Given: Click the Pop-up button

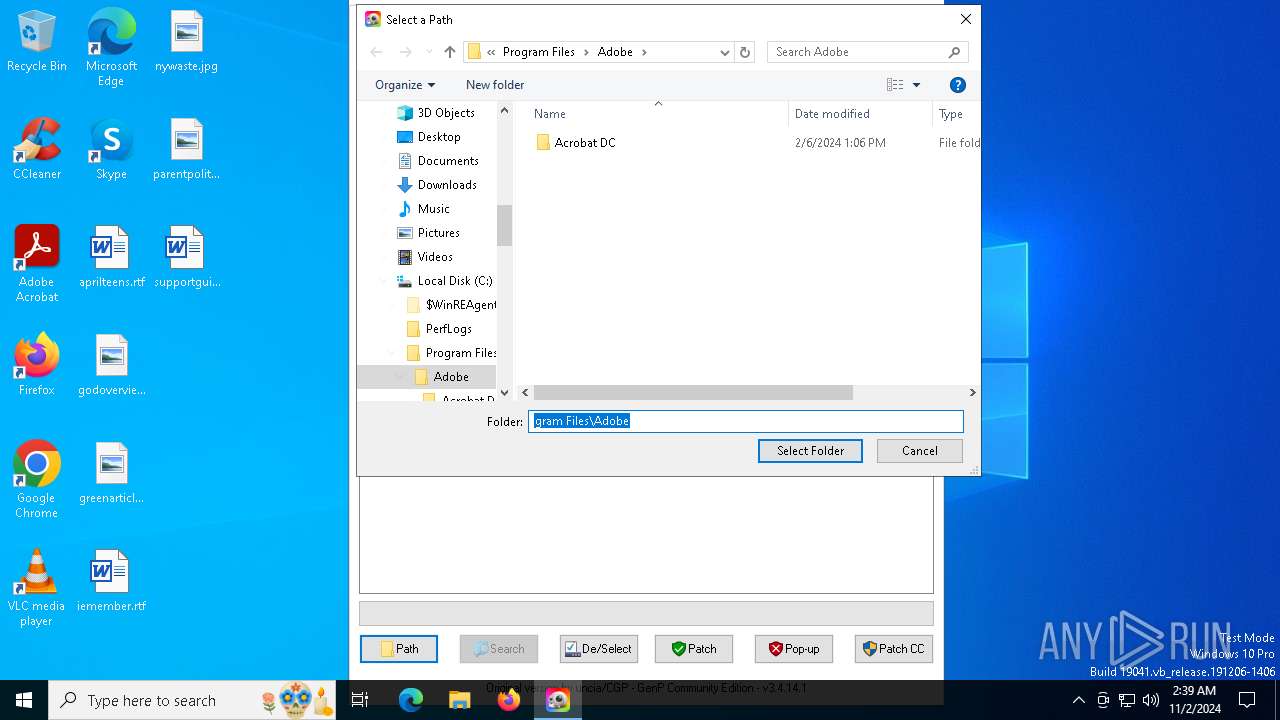Looking at the screenshot, I should pos(794,649).
